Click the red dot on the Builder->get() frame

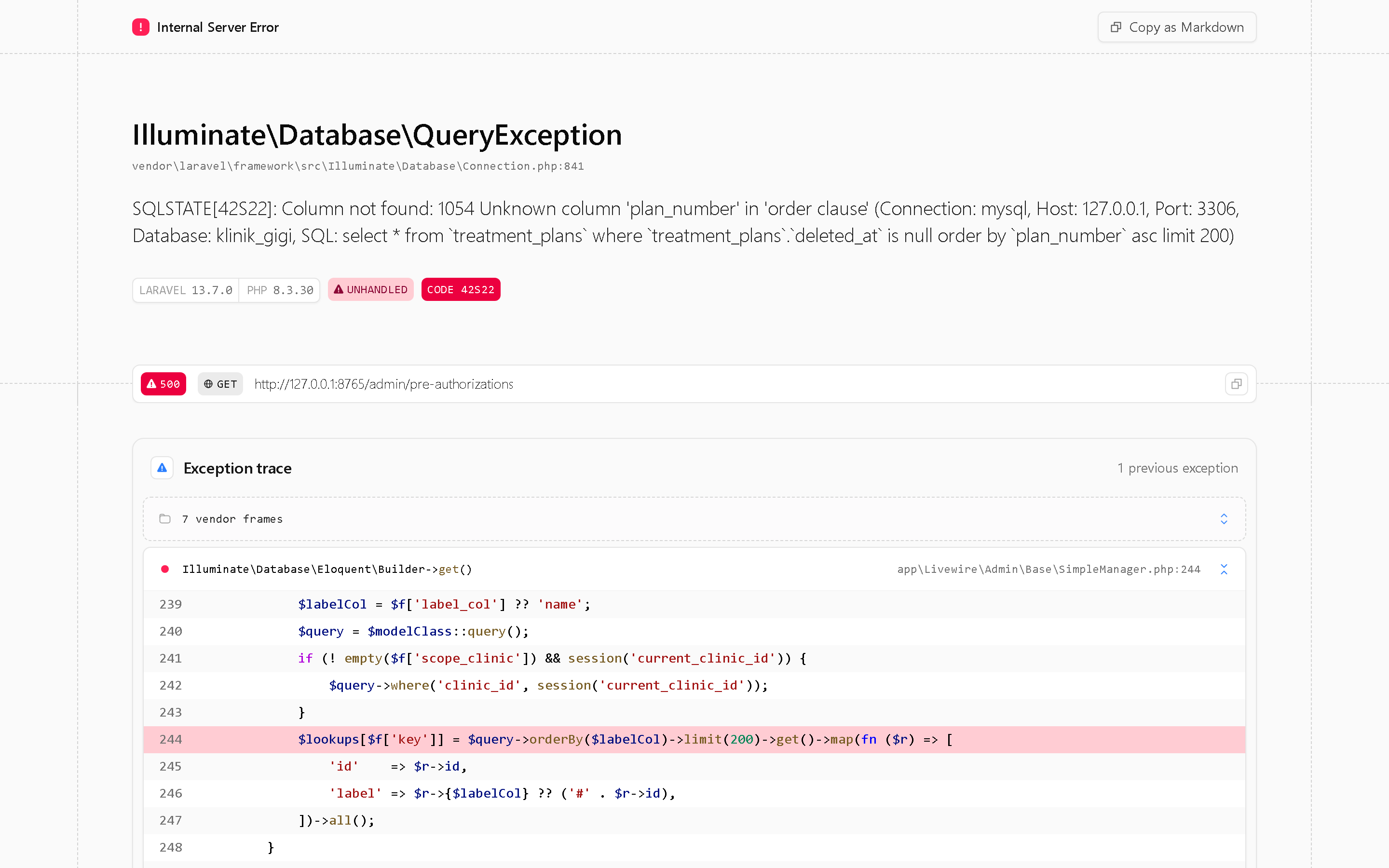165,569
